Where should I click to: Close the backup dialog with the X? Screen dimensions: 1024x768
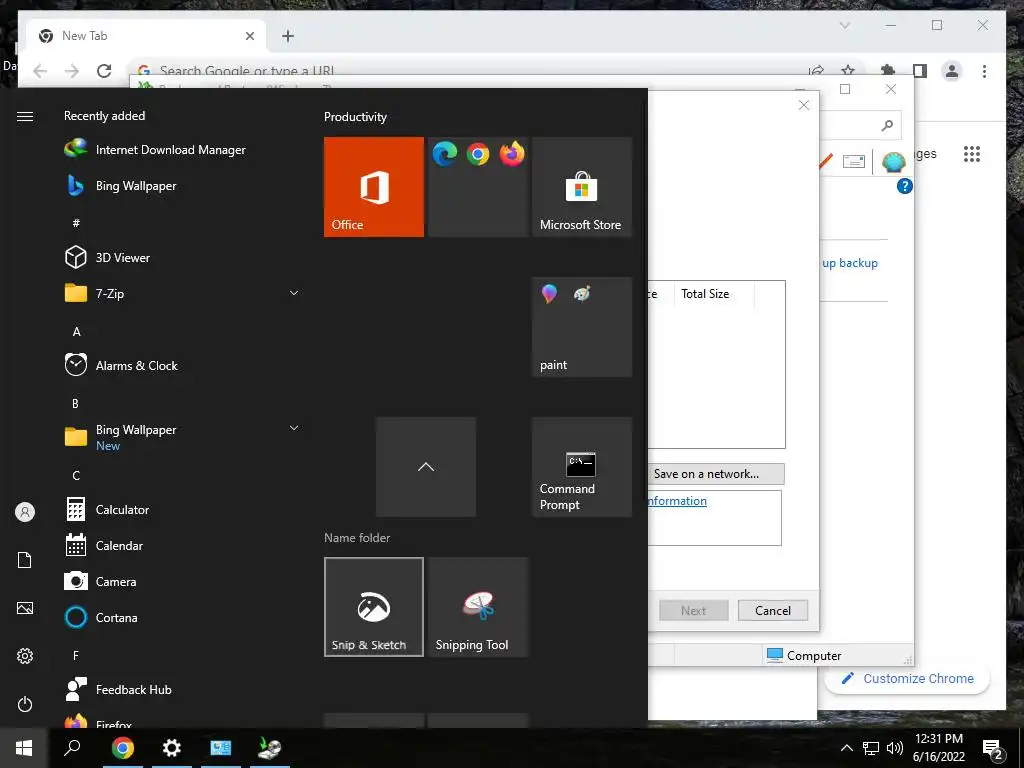click(804, 105)
